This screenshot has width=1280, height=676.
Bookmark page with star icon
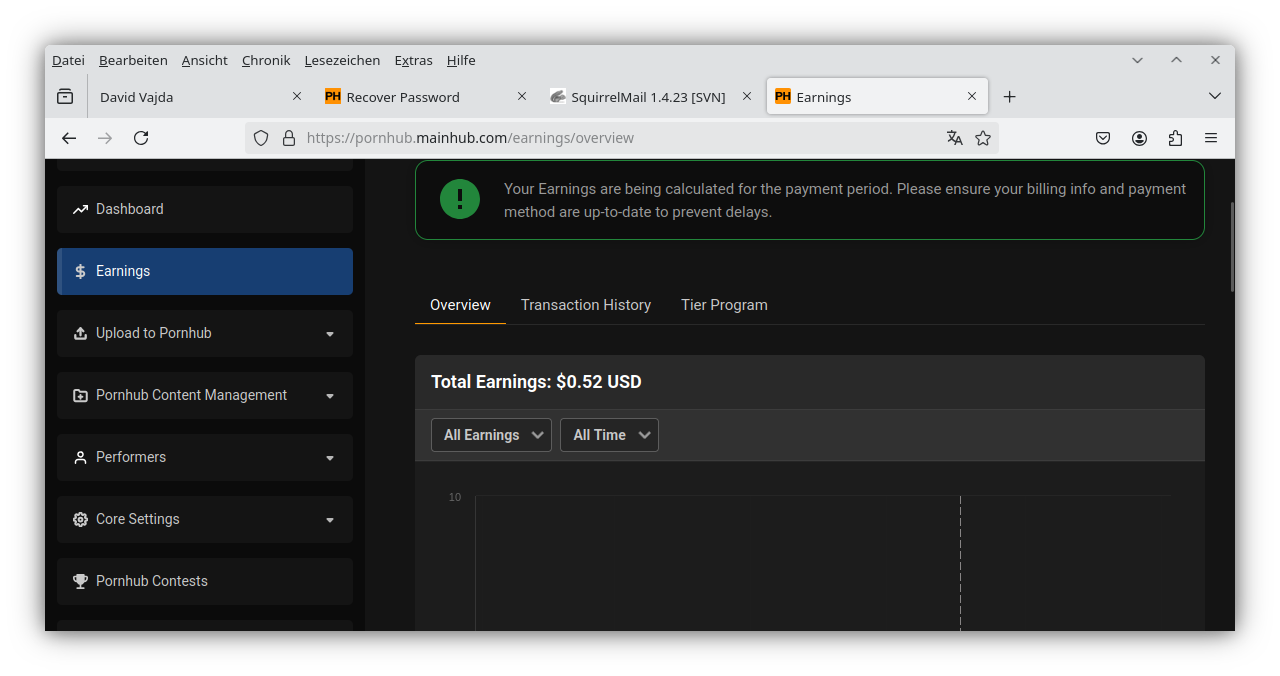983,138
